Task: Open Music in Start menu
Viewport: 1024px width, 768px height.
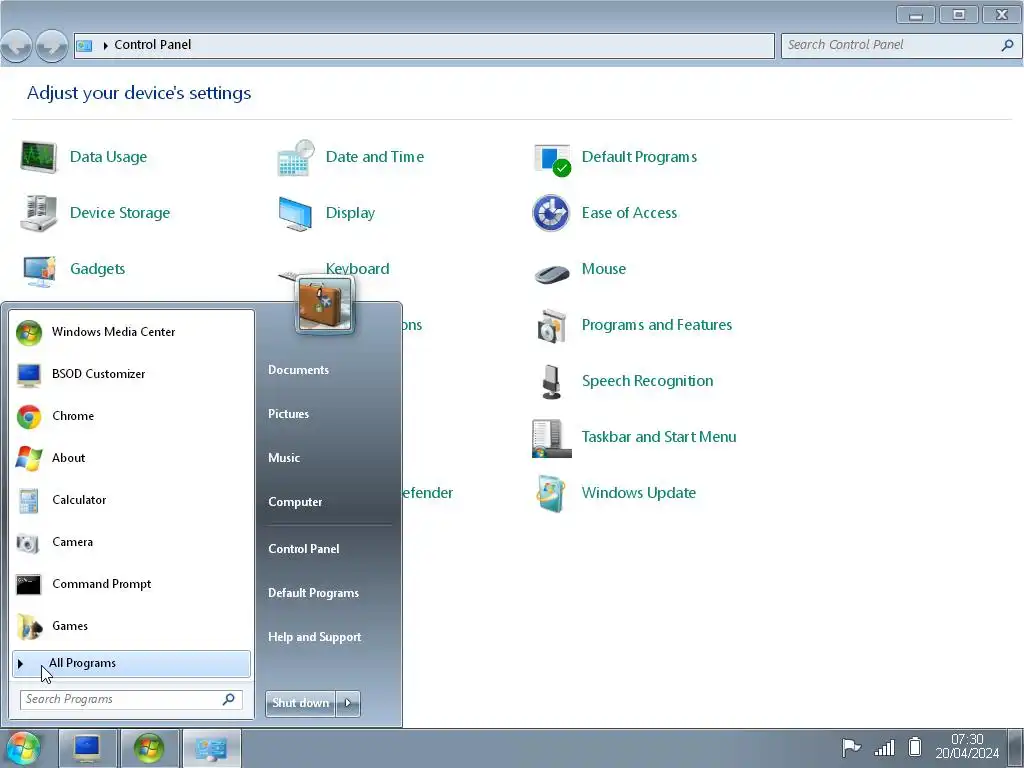Action: (284, 458)
